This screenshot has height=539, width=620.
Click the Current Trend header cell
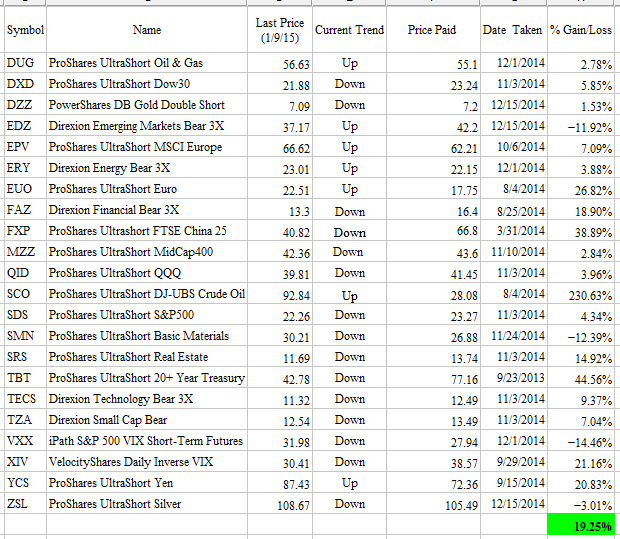(349, 30)
